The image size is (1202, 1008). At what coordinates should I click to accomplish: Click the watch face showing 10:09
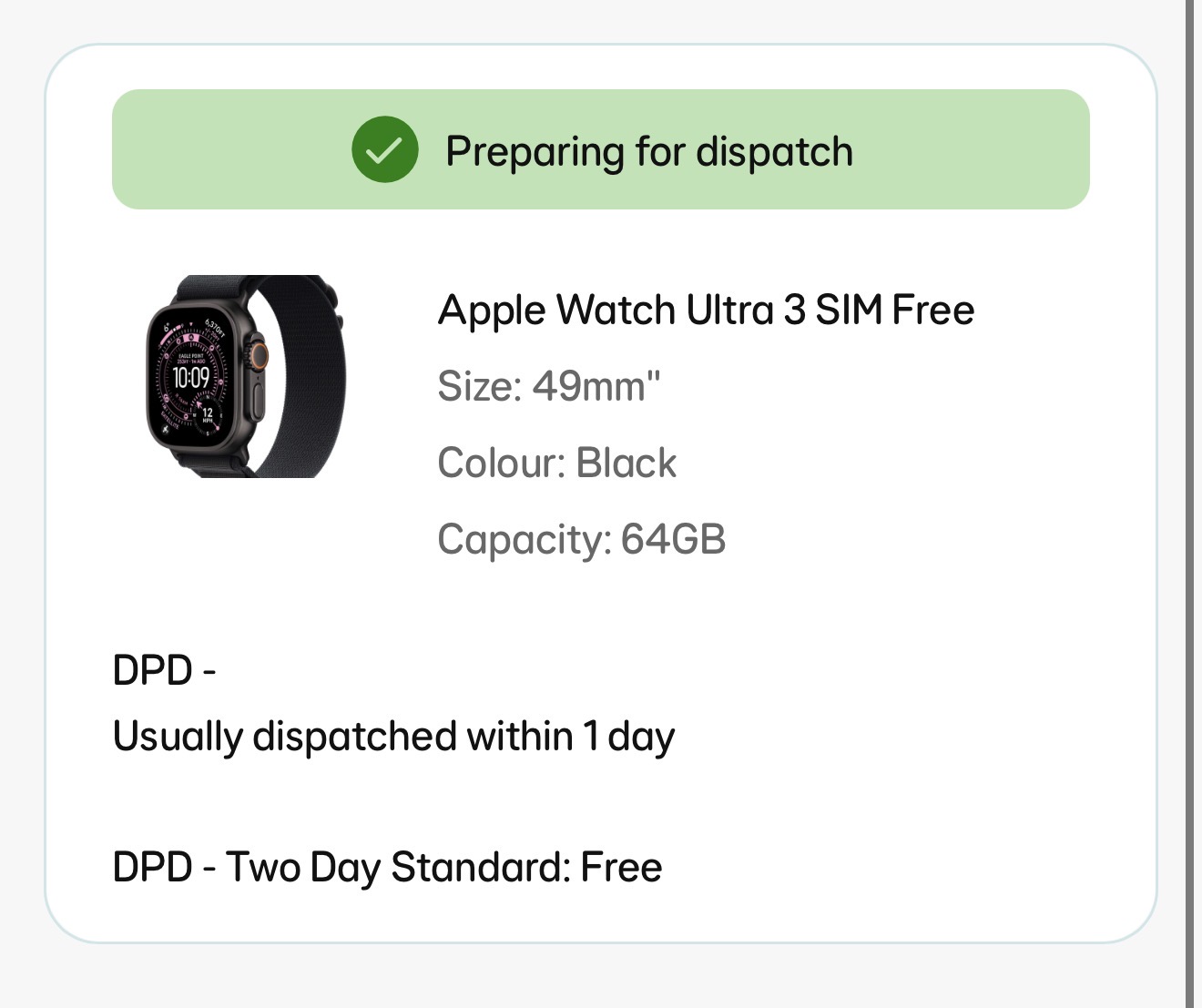(191, 375)
